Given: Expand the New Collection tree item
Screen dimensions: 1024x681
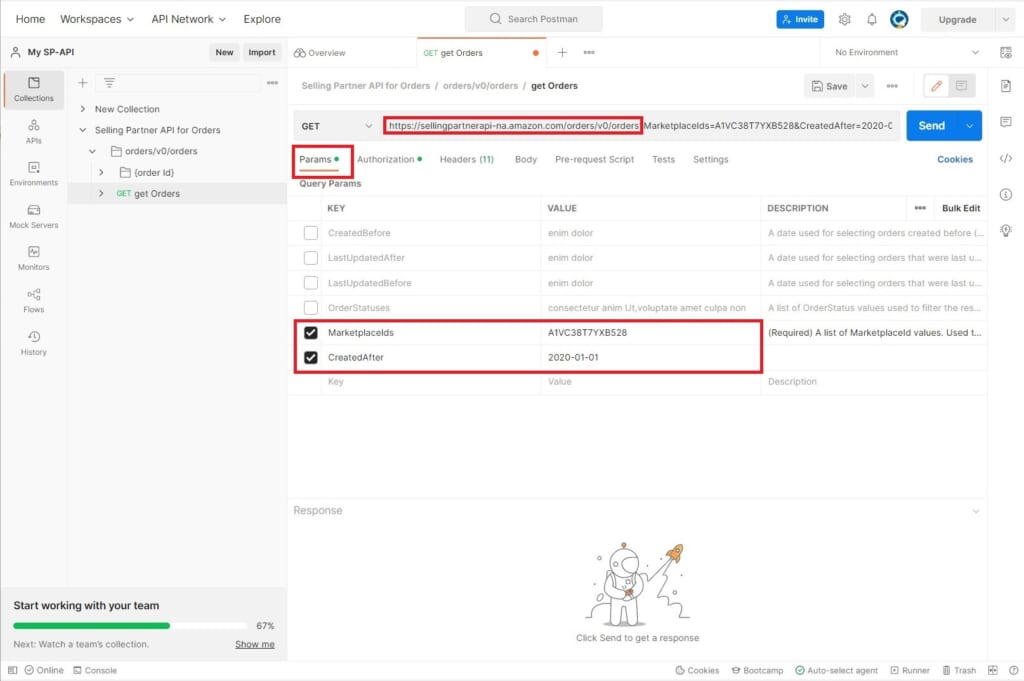Looking at the screenshot, I should click(83, 109).
